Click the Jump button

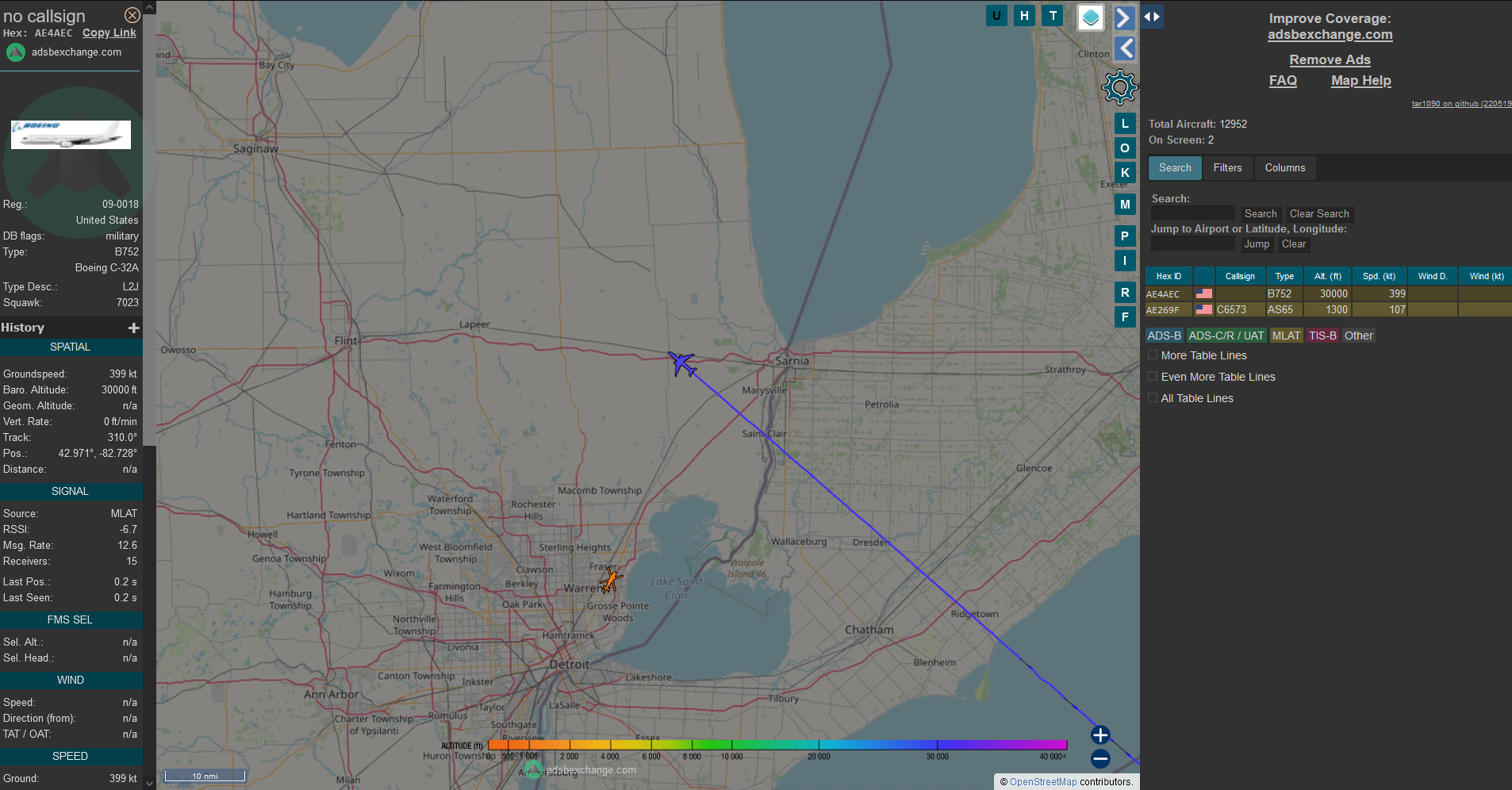1257,244
